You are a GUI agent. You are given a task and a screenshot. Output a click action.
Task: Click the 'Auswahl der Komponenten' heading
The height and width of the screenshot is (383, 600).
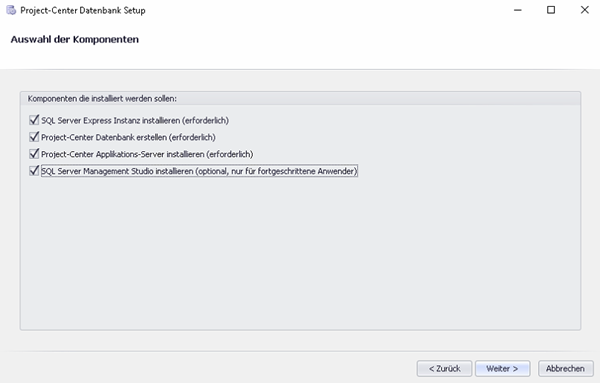pyautogui.click(x=75, y=39)
